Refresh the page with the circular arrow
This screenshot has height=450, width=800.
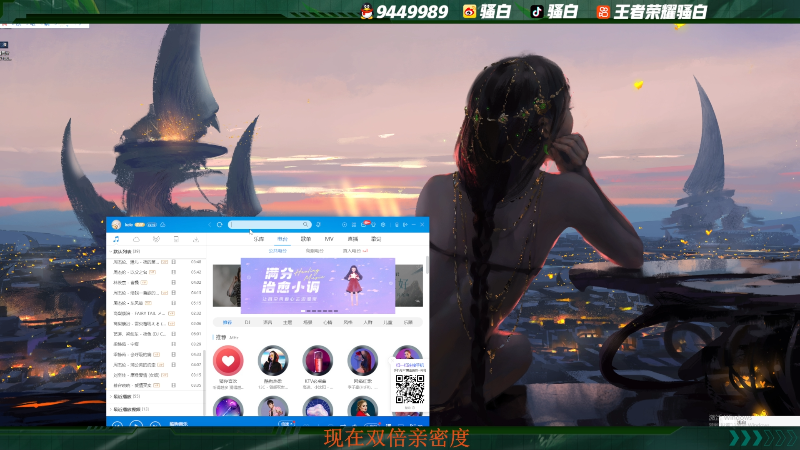click(x=219, y=224)
